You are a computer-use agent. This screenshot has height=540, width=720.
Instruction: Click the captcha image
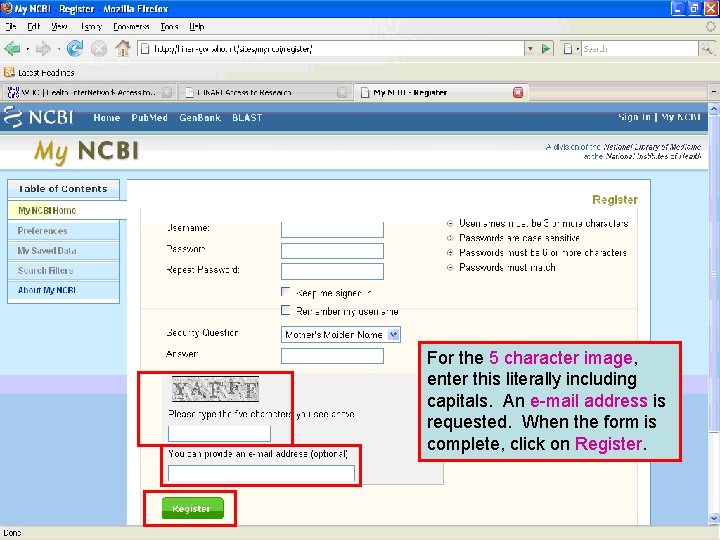click(215, 389)
